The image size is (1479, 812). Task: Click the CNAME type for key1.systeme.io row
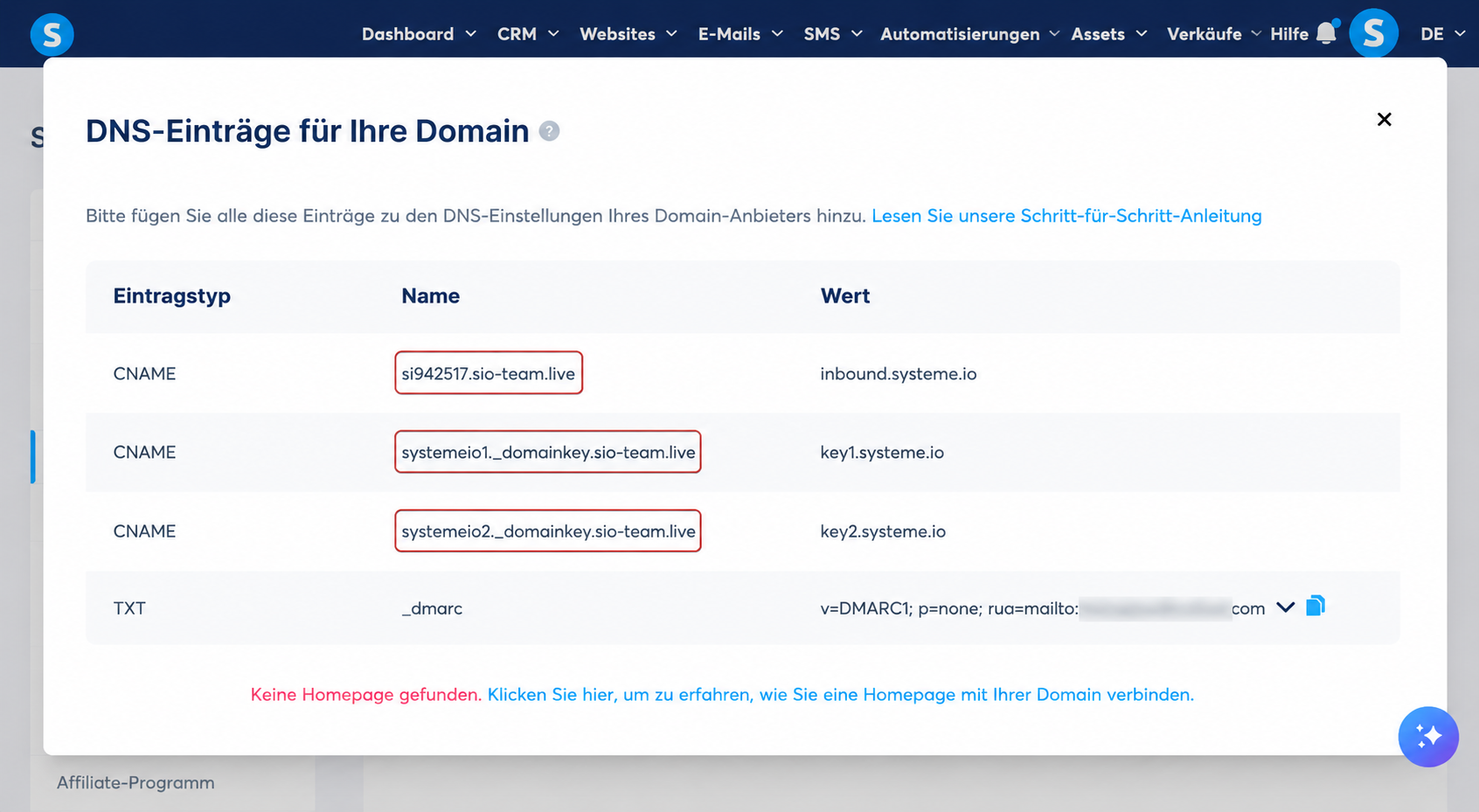[x=144, y=453]
